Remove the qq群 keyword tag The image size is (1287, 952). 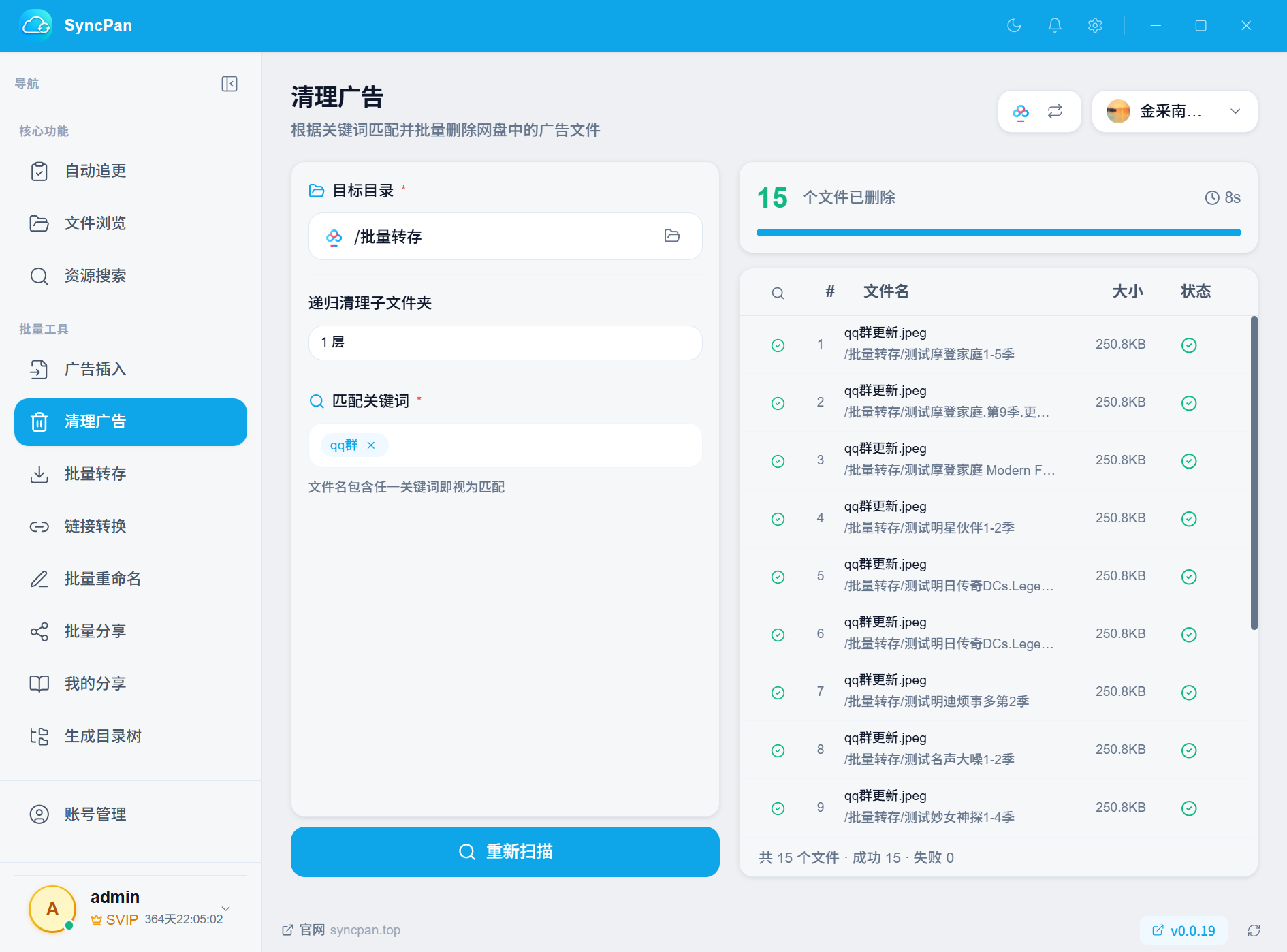pos(371,445)
